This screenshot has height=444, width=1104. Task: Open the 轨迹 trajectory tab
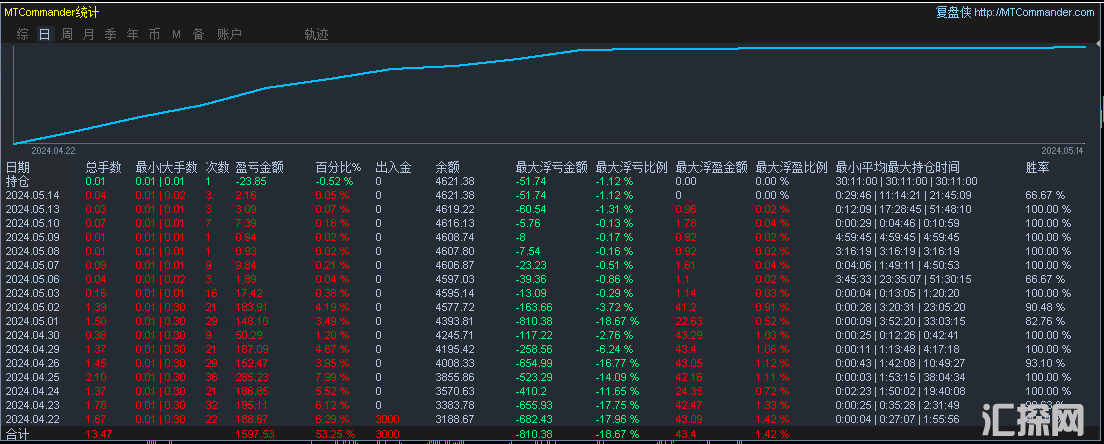(x=316, y=34)
